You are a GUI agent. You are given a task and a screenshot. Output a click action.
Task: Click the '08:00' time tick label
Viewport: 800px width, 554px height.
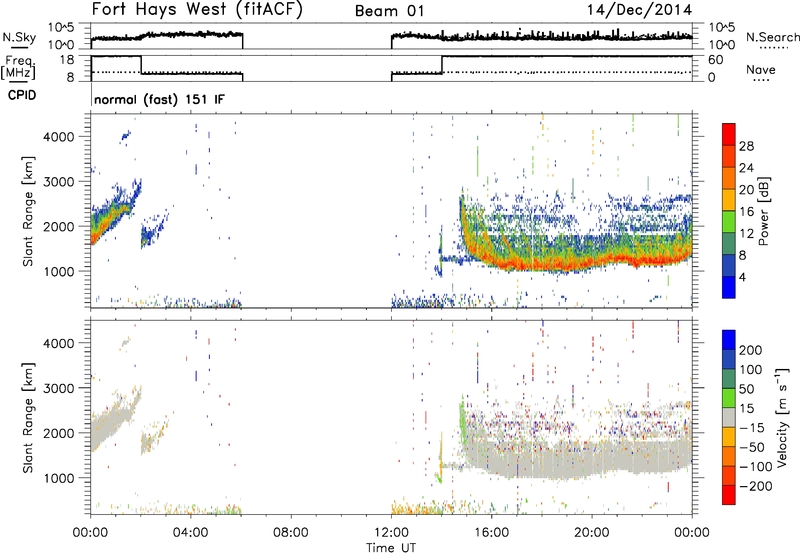pos(291,533)
